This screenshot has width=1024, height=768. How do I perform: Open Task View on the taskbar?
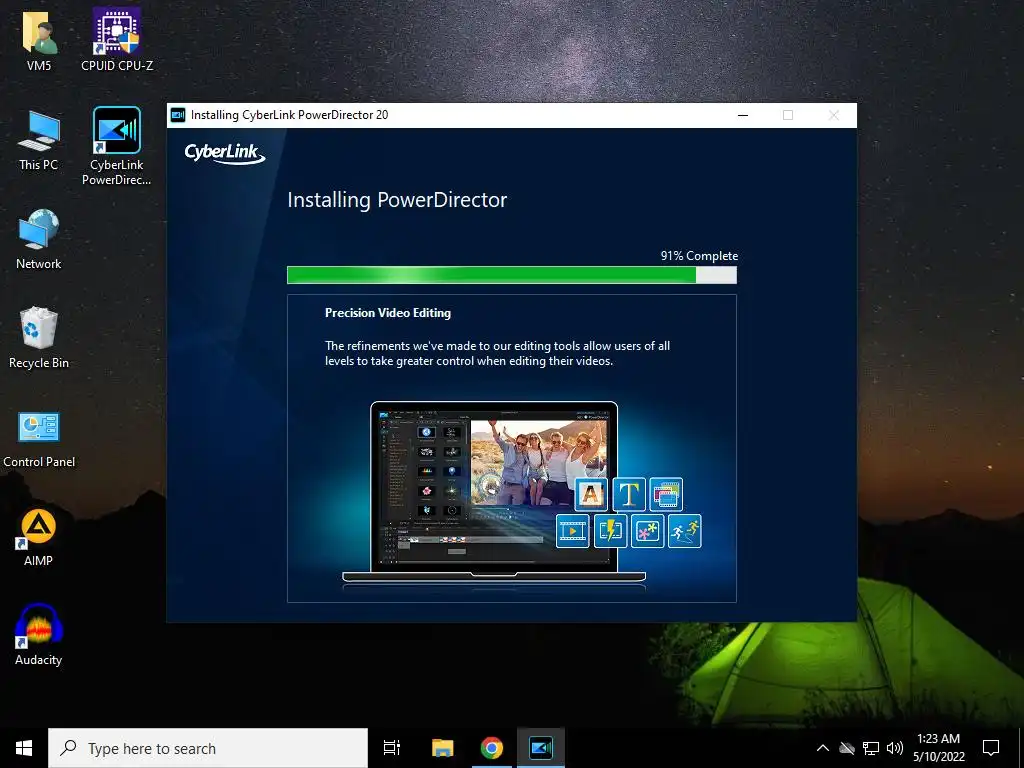(392, 748)
